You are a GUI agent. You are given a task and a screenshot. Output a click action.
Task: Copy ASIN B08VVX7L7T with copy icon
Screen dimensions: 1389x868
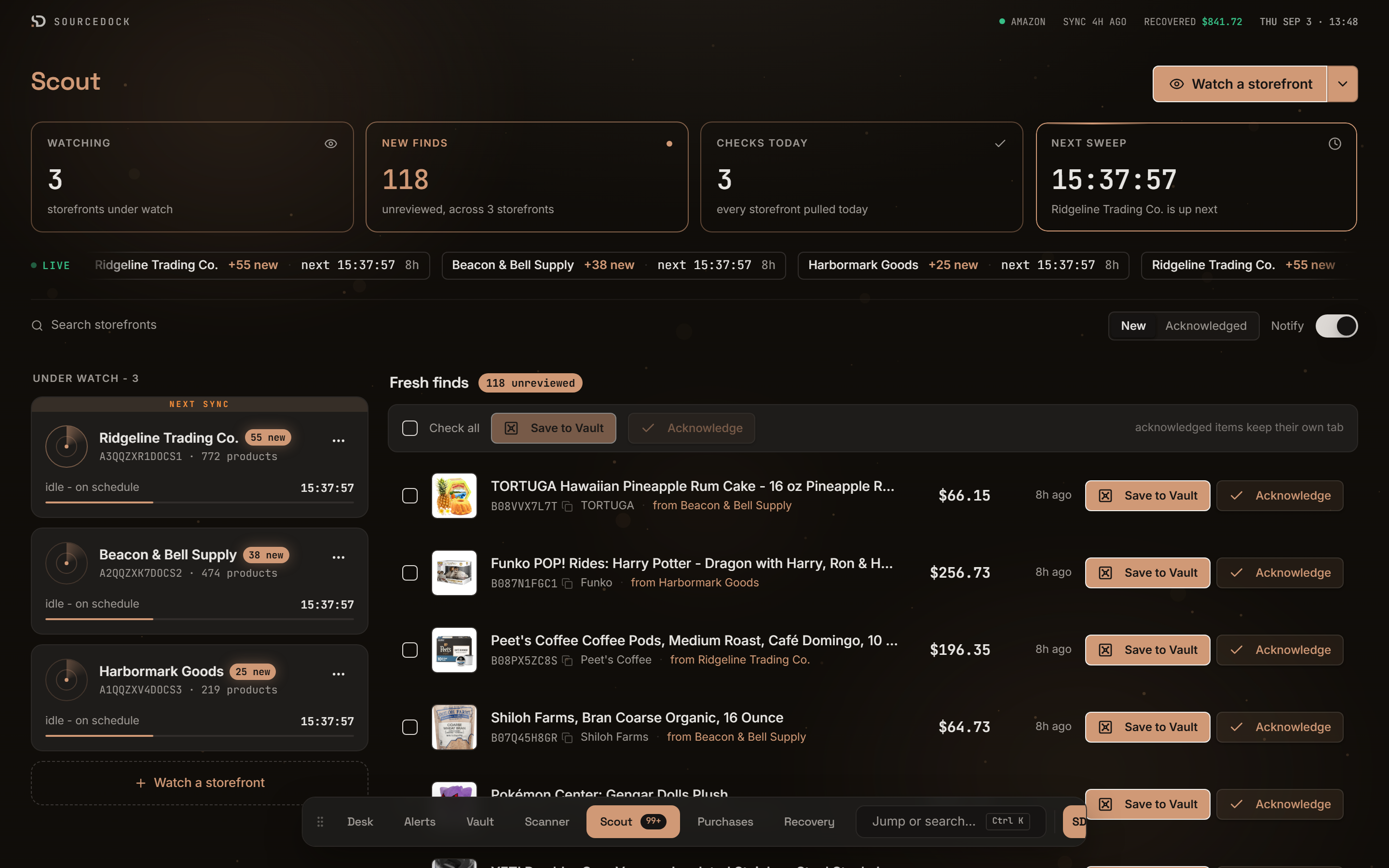pos(567,506)
